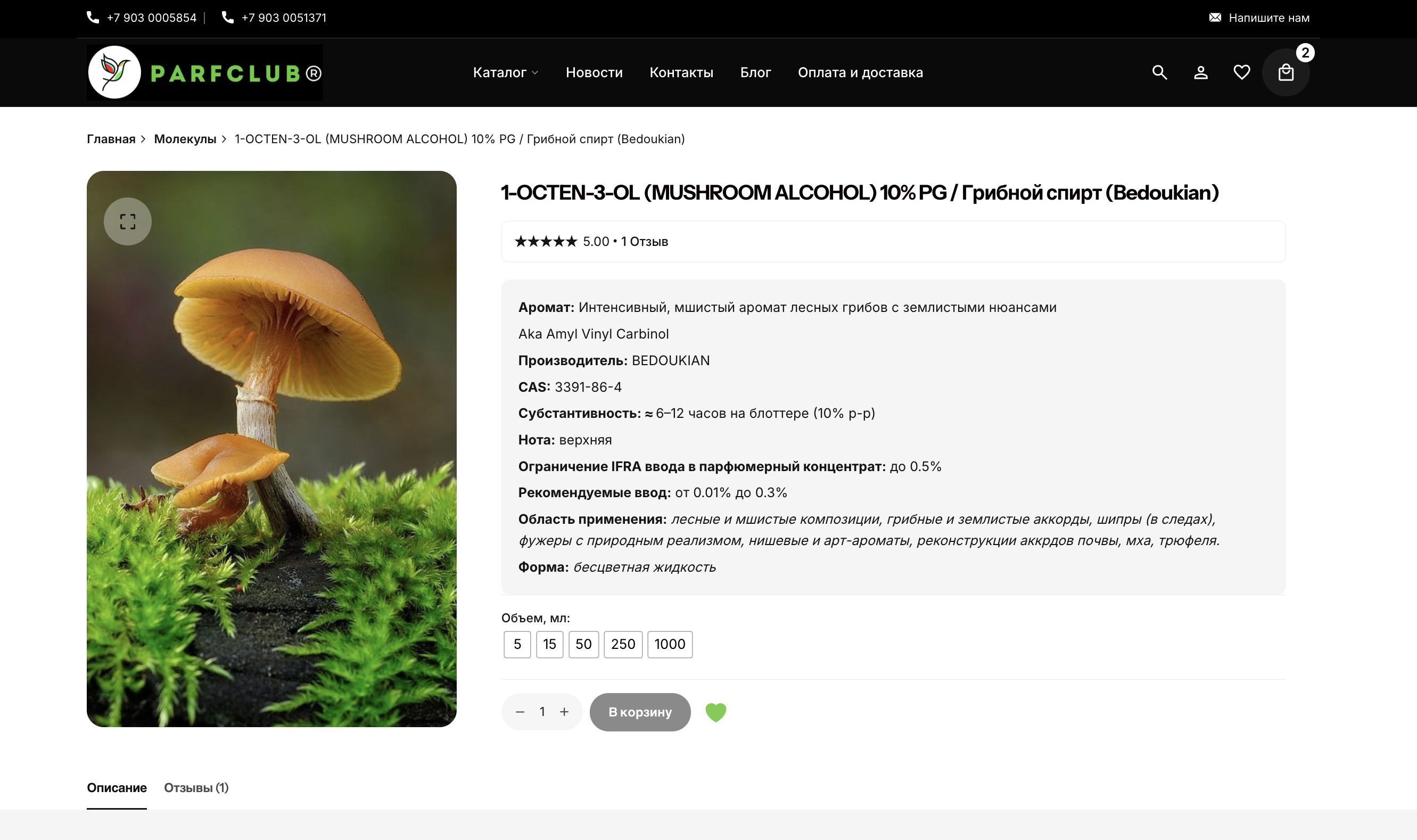Open the user account icon
The width and height of the screenshot is (1417, 840).
1200,72
